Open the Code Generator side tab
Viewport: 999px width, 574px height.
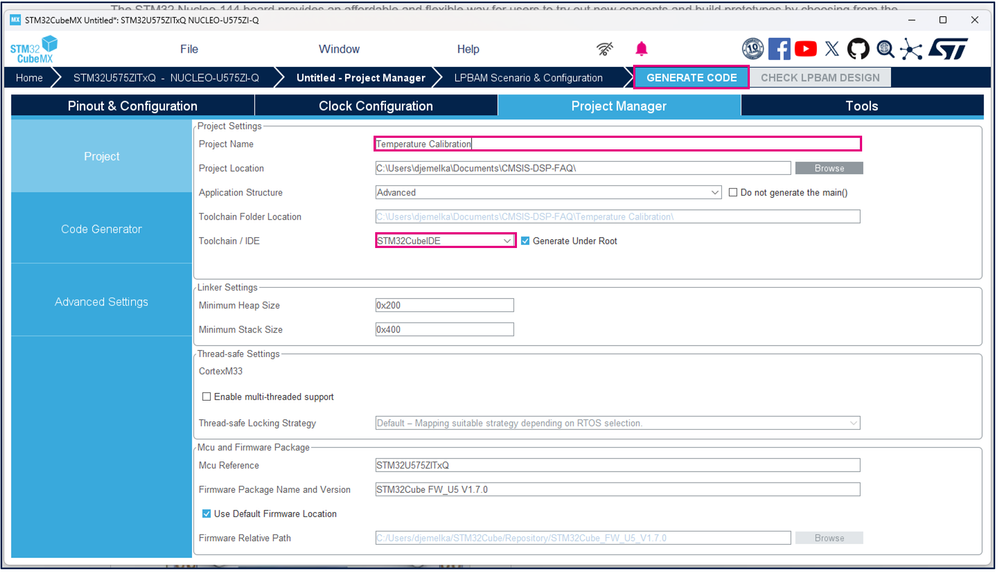click(x=101, y=229)
